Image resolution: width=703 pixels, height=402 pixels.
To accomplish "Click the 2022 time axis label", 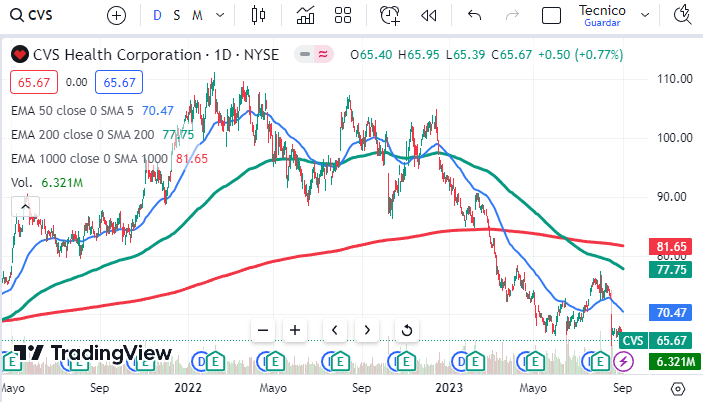I will pyautogui.click(x=188, y=388).
